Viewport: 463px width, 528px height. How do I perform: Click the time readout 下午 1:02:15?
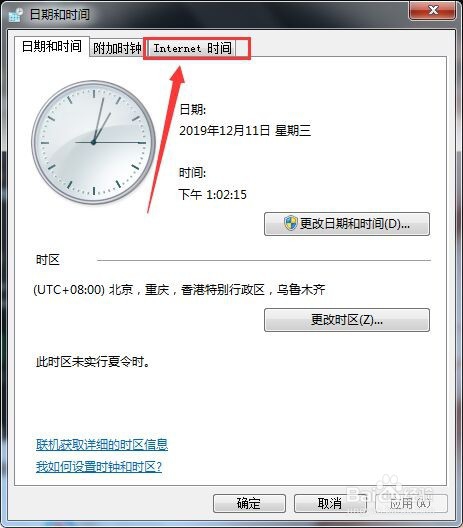tap(213, 194)
